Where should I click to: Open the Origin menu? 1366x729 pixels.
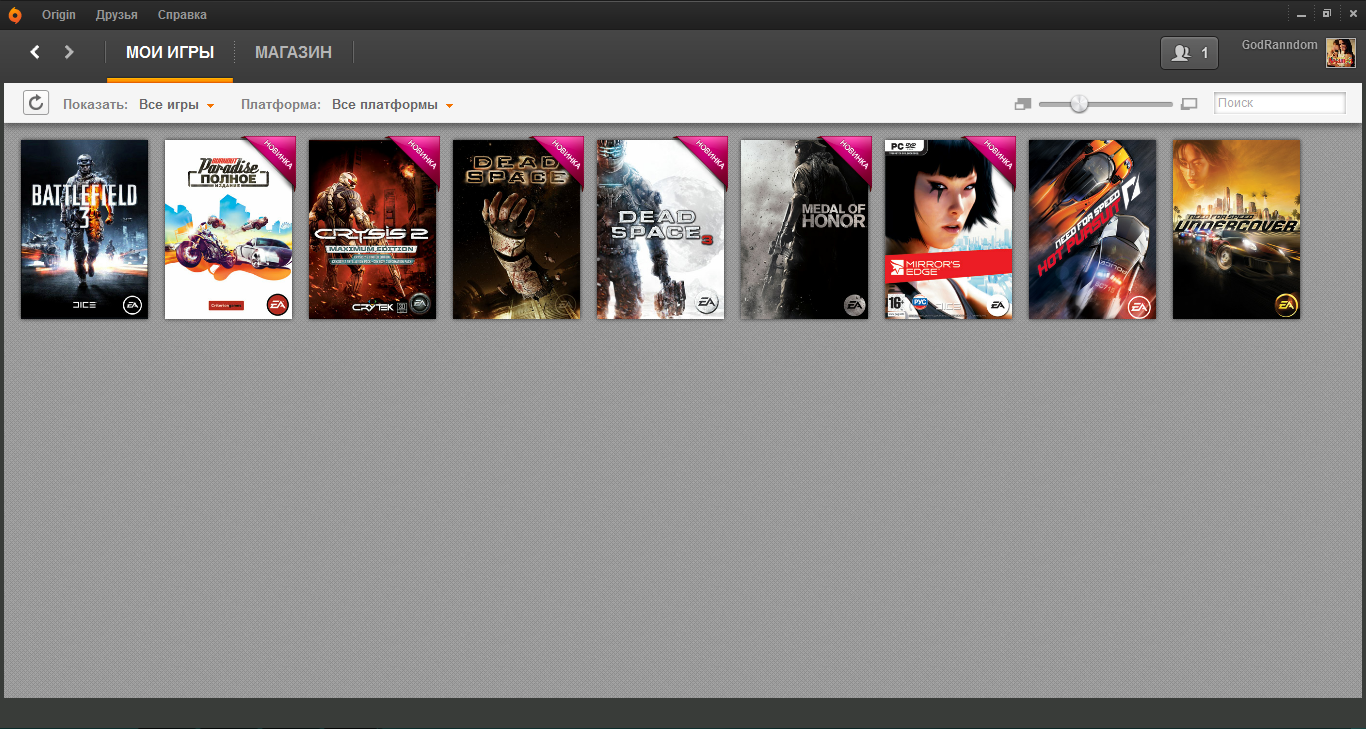[59, 15]
